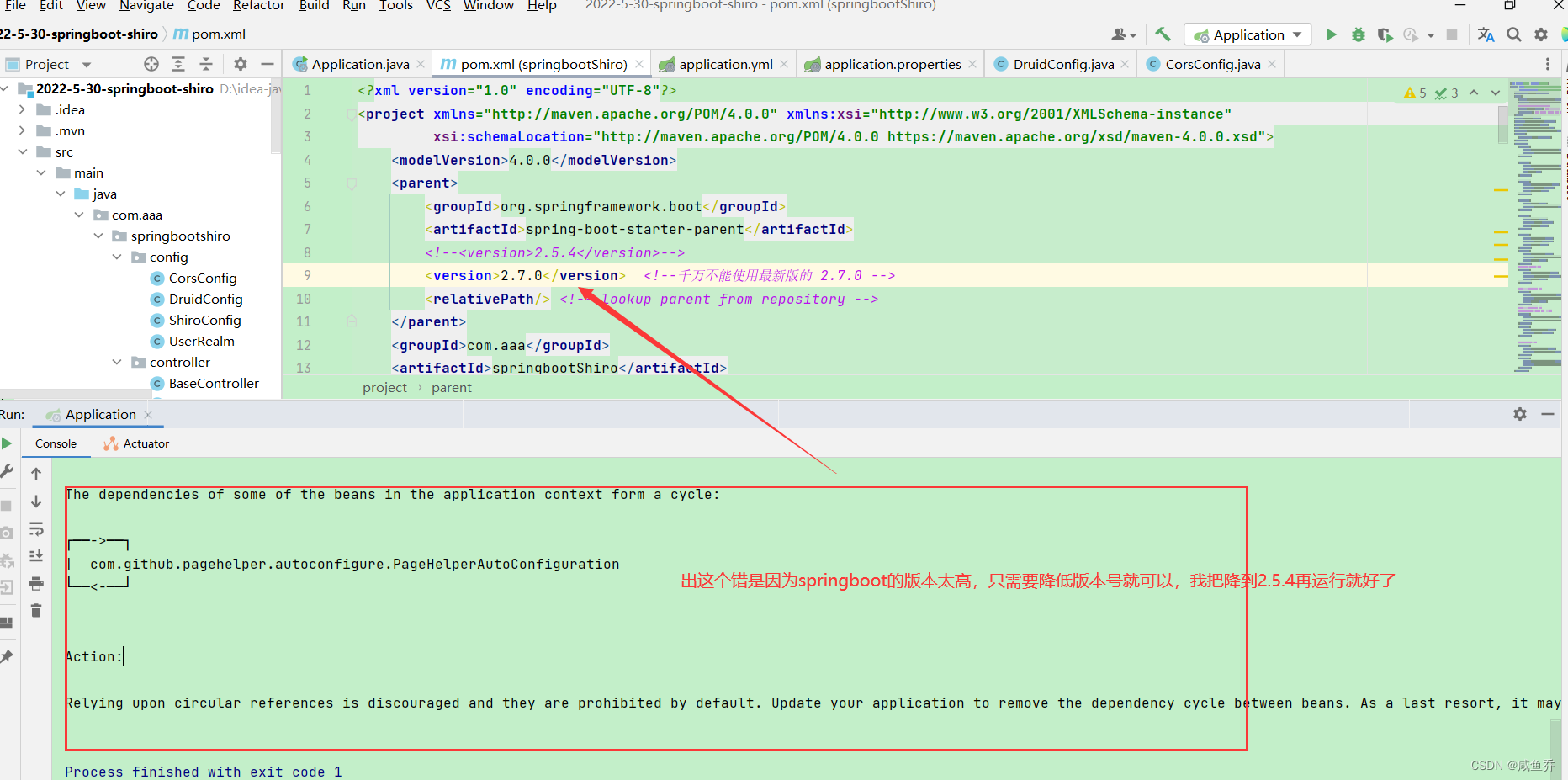The image size is (1568, 780).
Task: Open the Project view selector dropdown
Action: point(86,64)
